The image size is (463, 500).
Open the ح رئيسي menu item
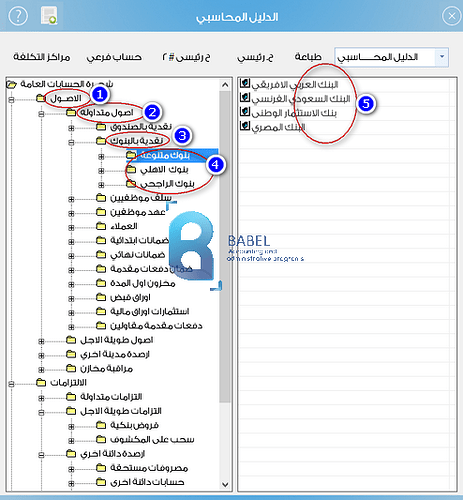(x=255, y=57)
